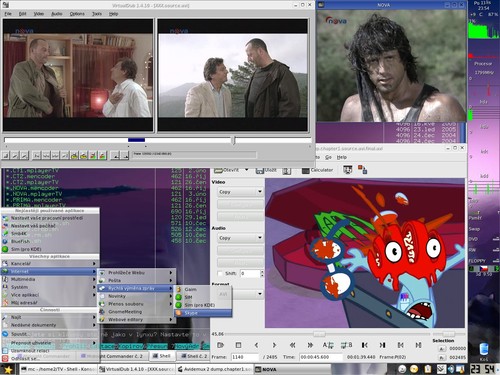This screenshot has width=500, height=375.
Task: Click the Avidemux Time field
Action: click(x=321, y=357)
